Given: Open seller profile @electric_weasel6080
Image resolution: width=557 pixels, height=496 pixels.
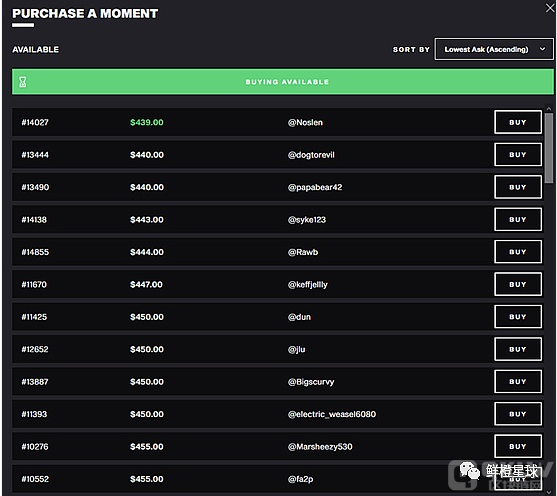Looking at the screenshot, I should coord(332,414).
